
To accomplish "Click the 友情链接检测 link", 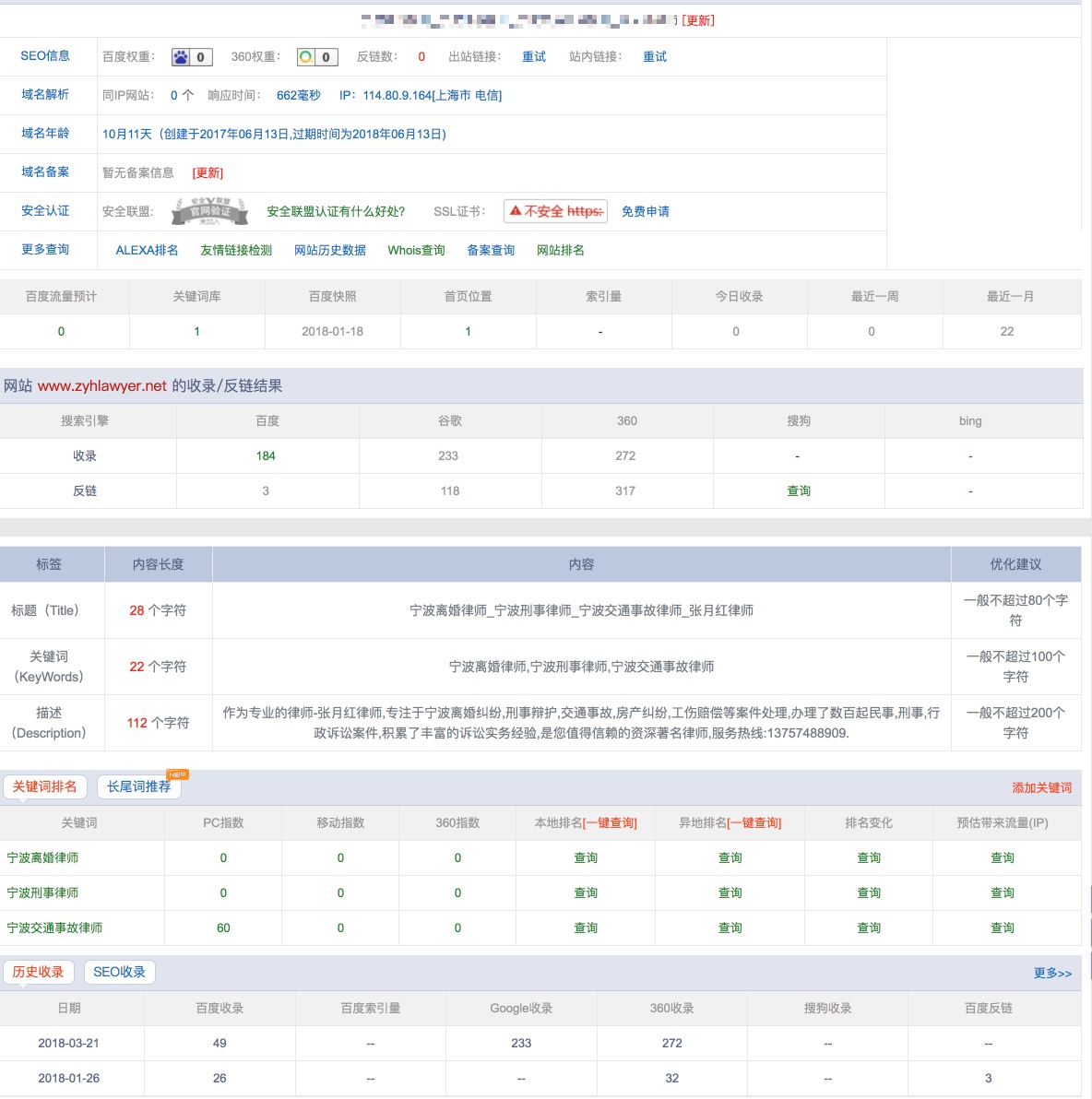I will (236, 251).
